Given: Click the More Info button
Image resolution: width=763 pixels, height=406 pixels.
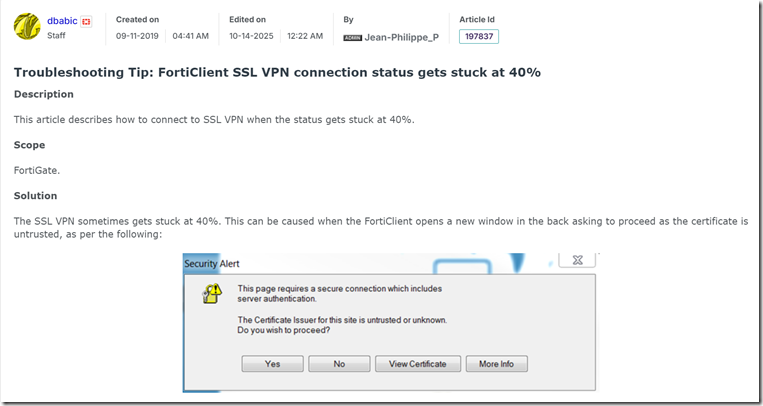Looking at the screenshot, I should point(496,364).
